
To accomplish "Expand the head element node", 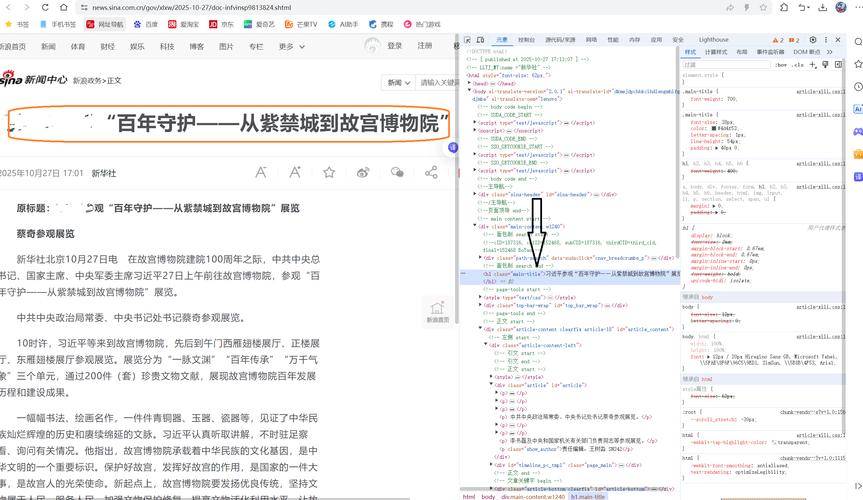I will coord(469,83).
